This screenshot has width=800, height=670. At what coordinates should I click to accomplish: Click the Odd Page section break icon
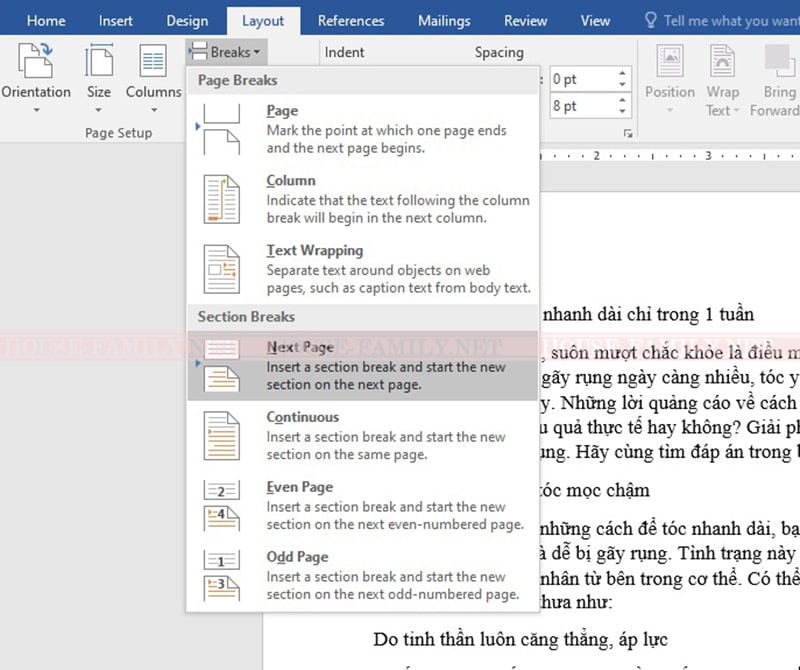tap(221, 576)
